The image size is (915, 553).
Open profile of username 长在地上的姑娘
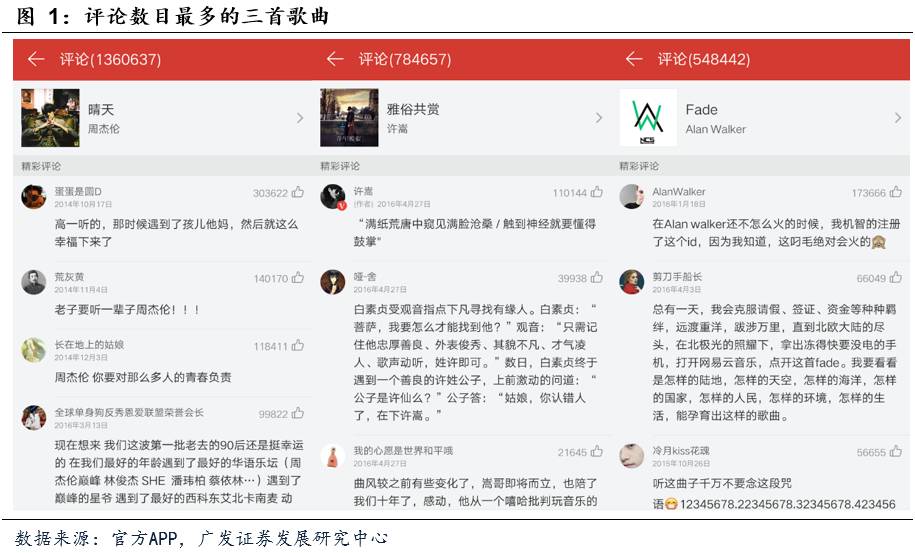[x=89, y=345]
